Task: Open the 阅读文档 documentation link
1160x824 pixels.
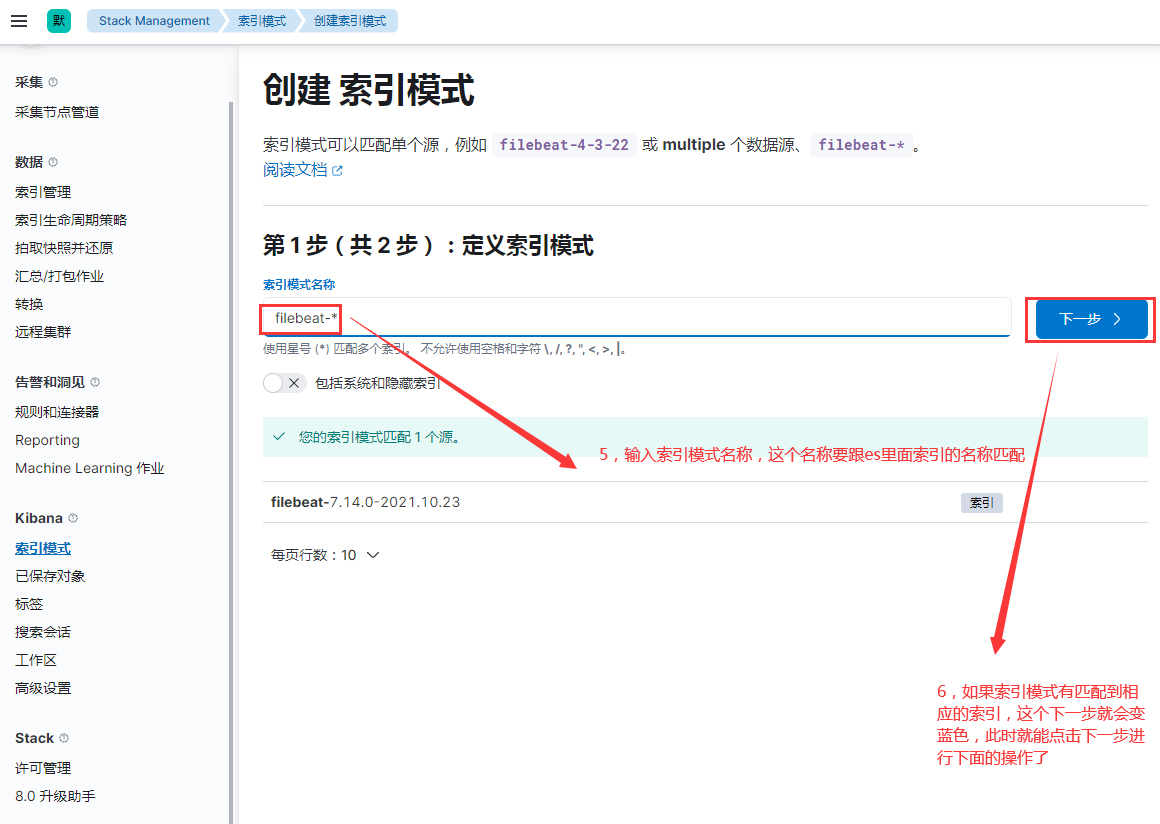Action: (x=296, y=170)
